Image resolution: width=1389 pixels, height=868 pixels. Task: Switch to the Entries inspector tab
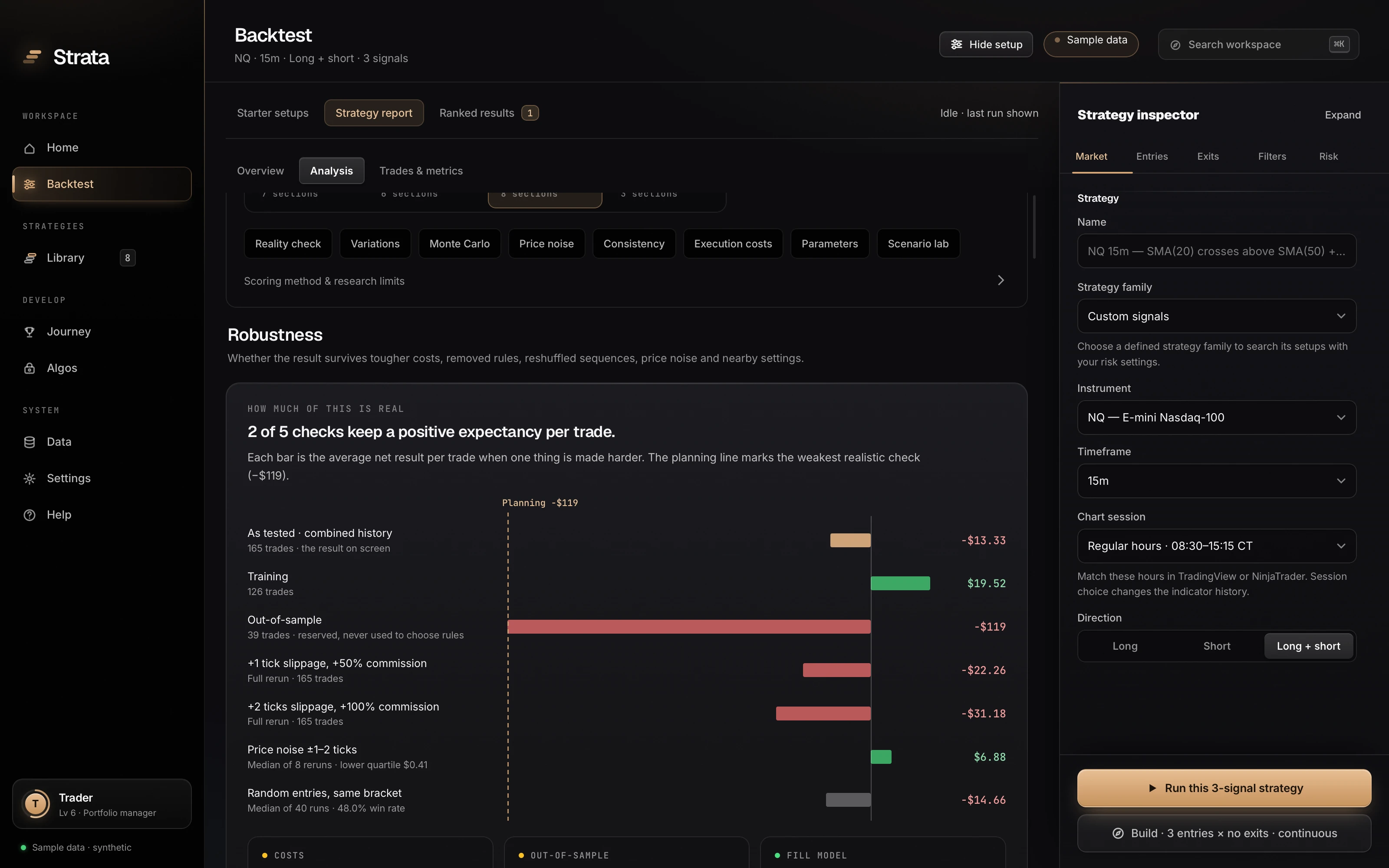(1152, 156)
